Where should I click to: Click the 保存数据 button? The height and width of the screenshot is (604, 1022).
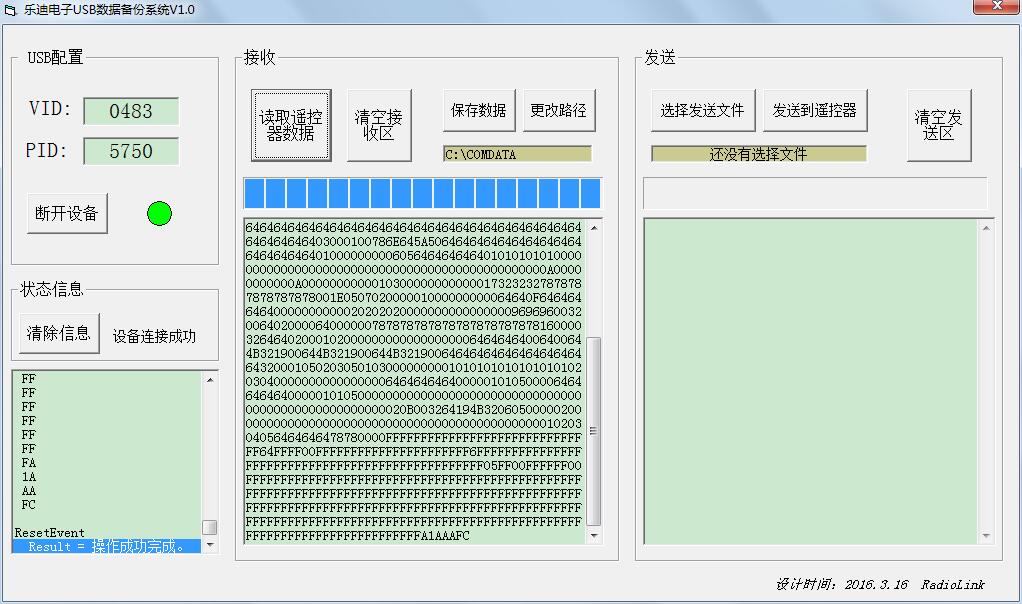coord(479,110)
